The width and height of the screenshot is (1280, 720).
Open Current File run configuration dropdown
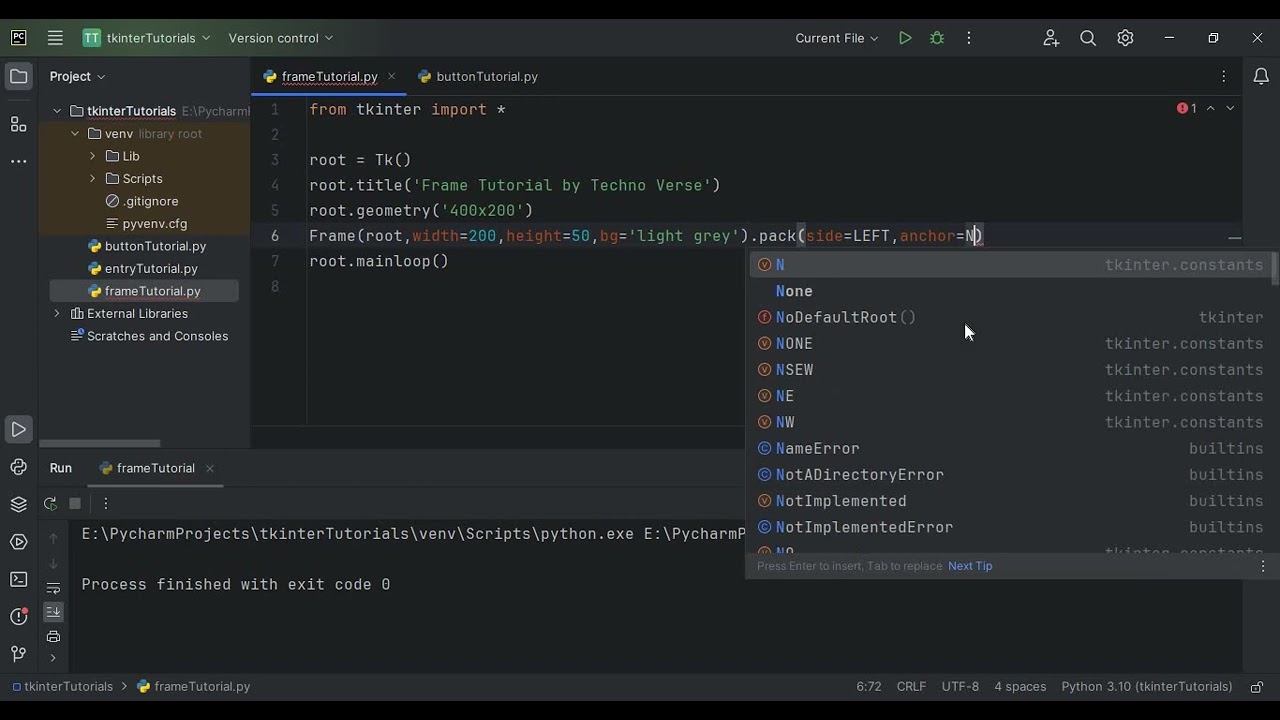click(837, 38)
